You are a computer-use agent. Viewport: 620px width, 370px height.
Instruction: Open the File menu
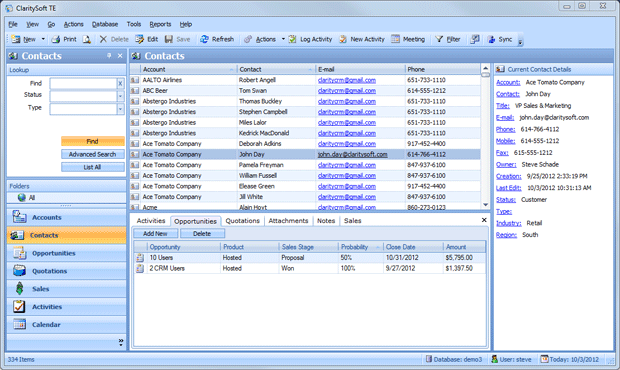[13, 24]
